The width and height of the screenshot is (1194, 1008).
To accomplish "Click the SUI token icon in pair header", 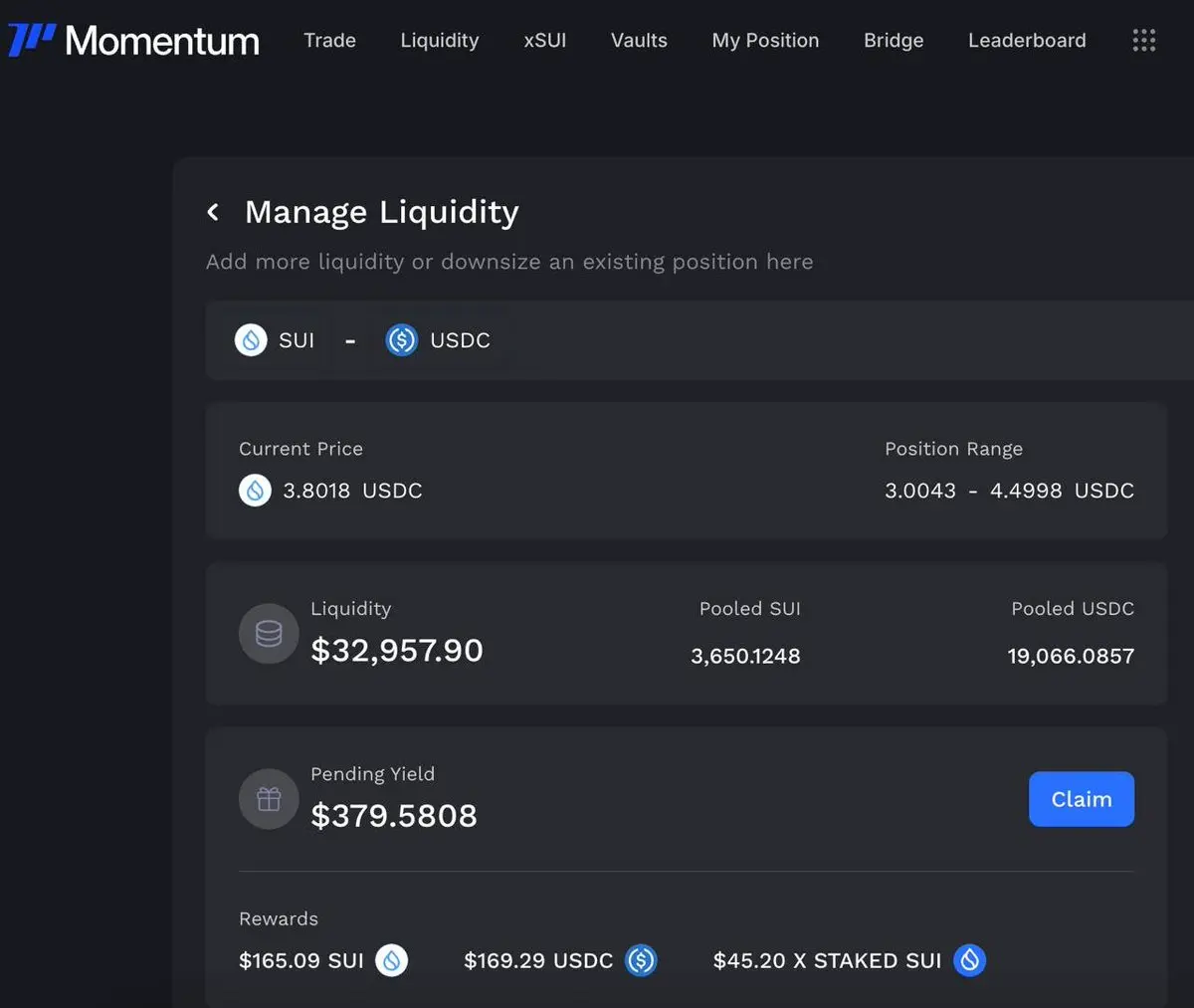I will coord(251,340).
